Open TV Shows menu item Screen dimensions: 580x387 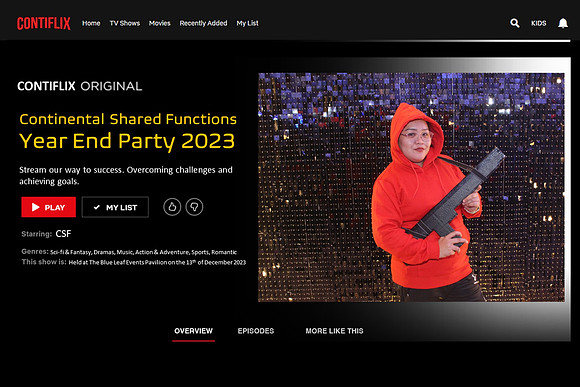click(x=125, y=23)
